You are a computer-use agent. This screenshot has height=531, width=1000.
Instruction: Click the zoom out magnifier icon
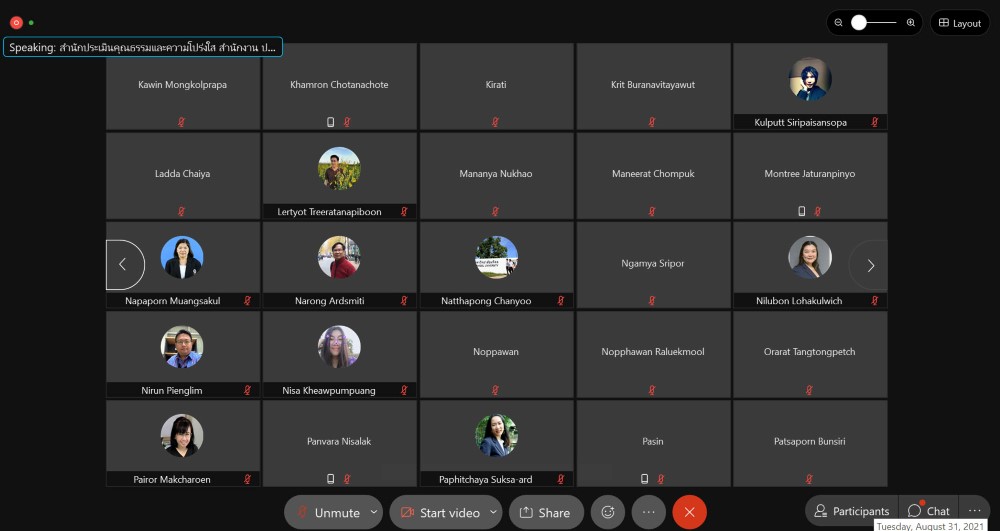point(840,22)
